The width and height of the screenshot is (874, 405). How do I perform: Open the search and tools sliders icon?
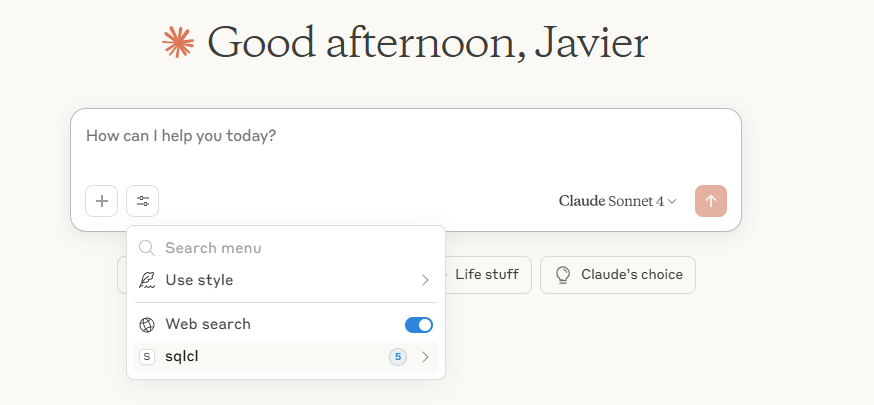(143, 201)
